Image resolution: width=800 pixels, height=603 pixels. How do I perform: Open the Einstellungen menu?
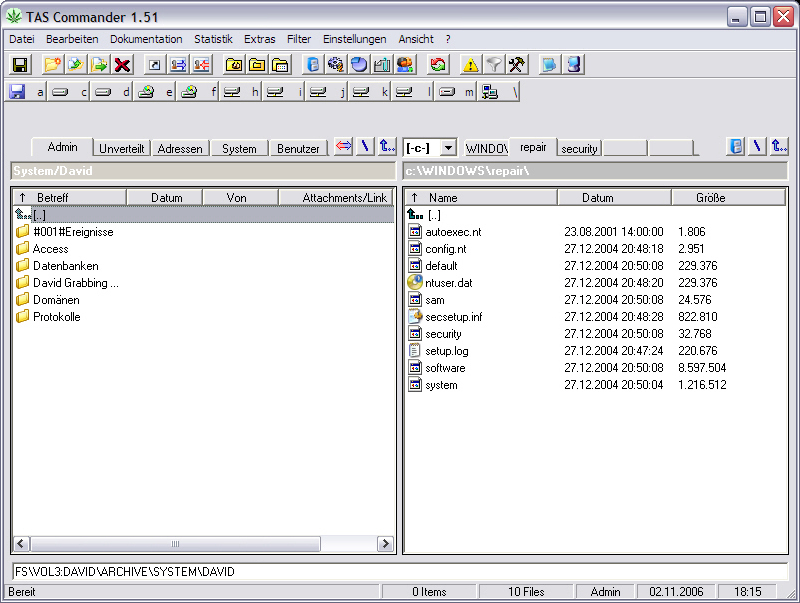click(355, 39)
